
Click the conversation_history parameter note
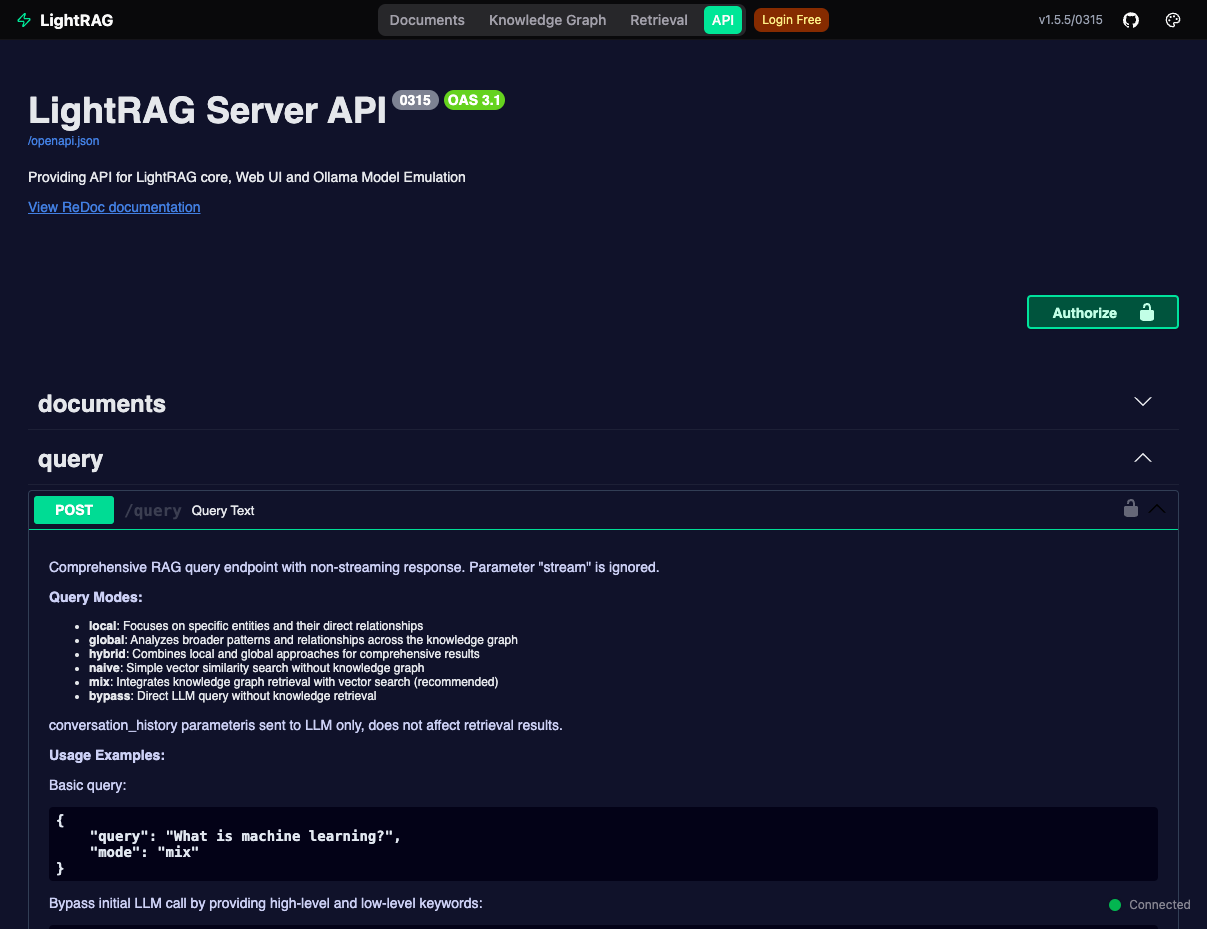(306, 725)
